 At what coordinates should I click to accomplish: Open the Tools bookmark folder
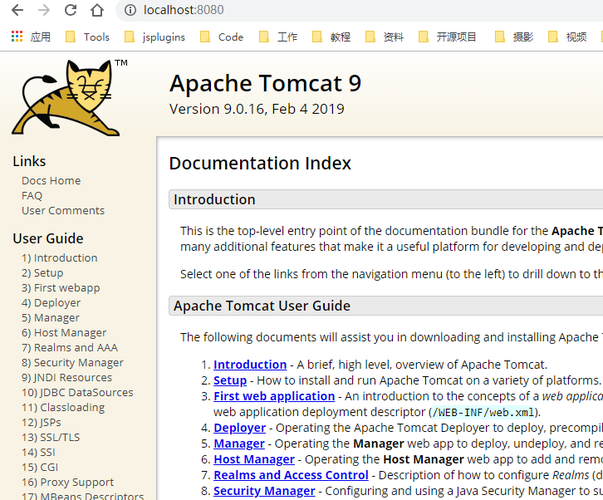[88, 37]
